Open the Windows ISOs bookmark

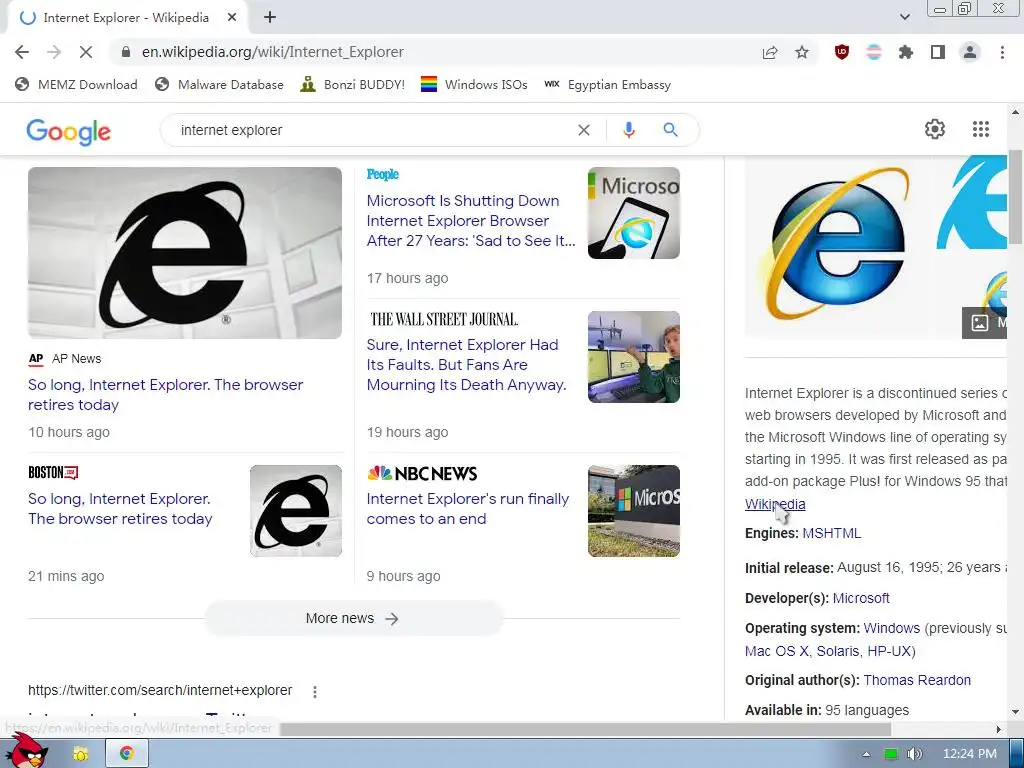point(474,84)
